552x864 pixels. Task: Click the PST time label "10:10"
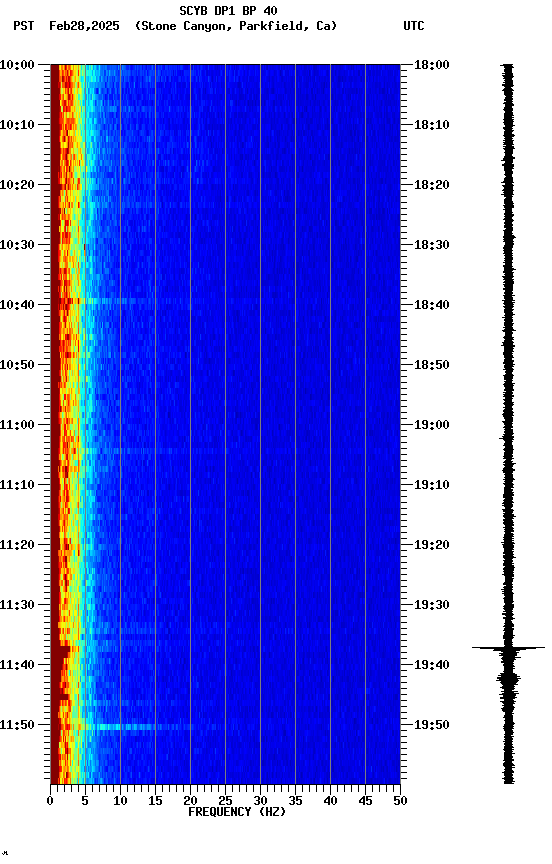17,125
